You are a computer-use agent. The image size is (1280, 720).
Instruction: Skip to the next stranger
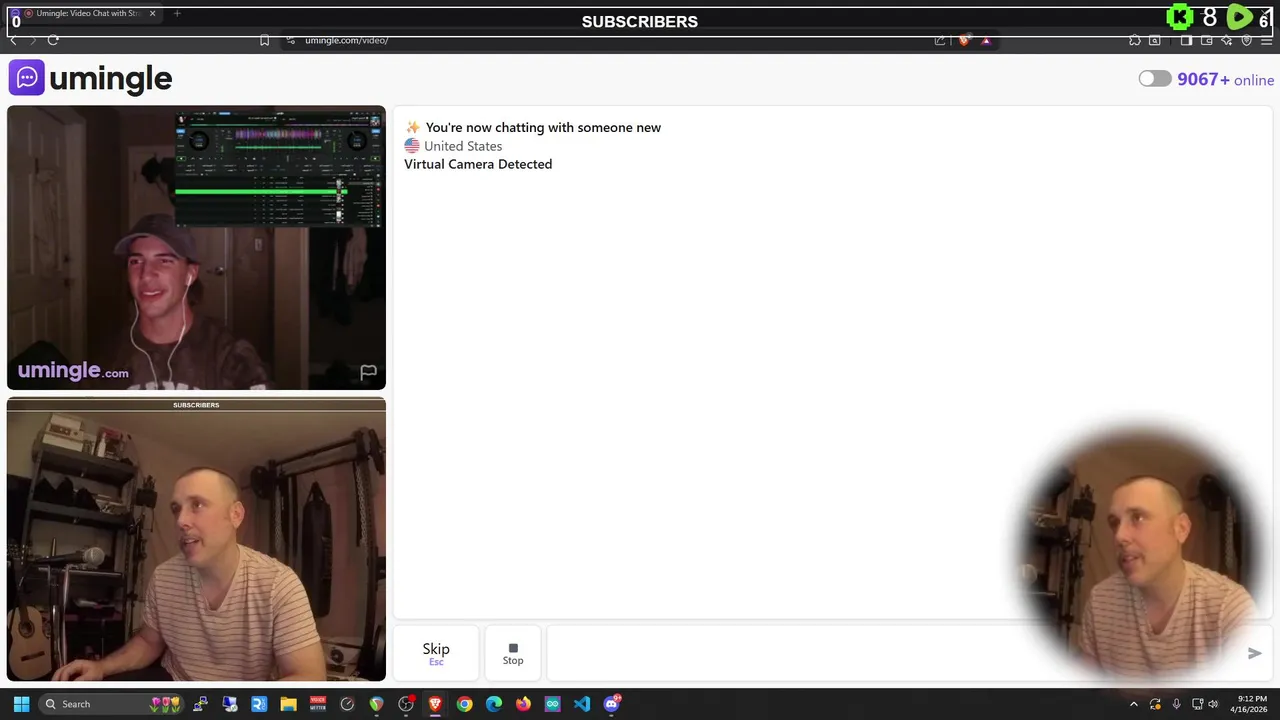click(436, 653)
